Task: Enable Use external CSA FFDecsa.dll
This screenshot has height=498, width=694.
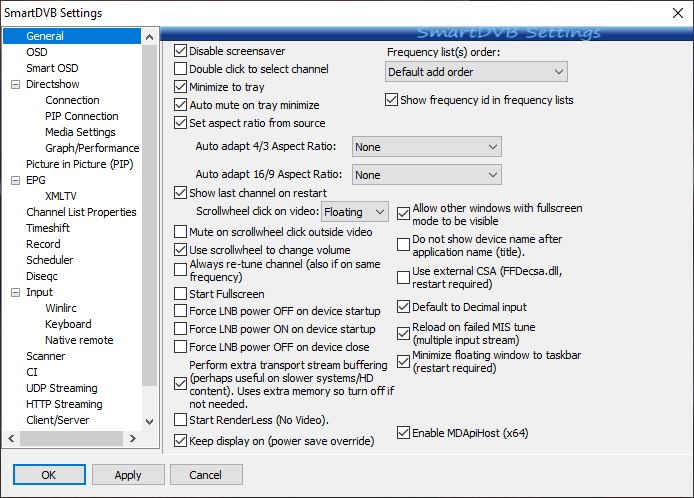Action: [403, 278]
